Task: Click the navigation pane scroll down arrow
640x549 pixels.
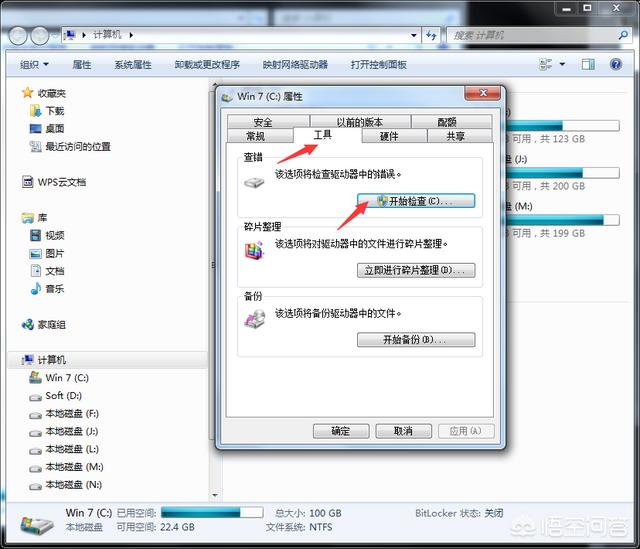Action: [215, 495]
